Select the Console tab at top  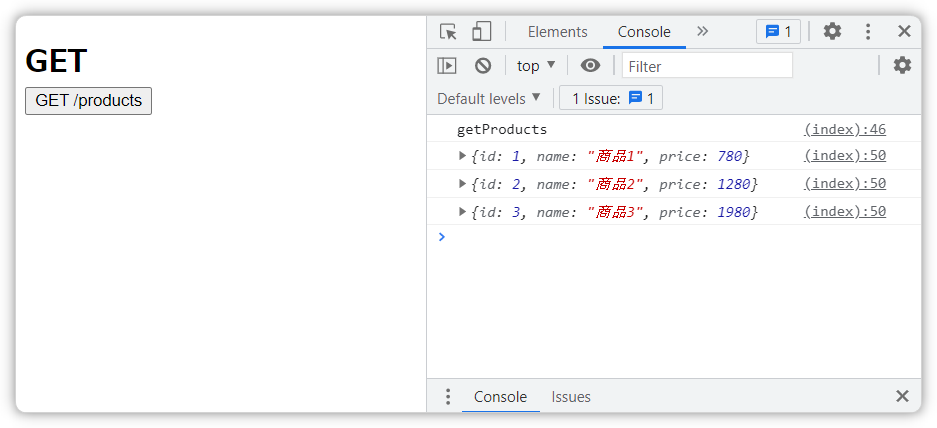point(644,32)
